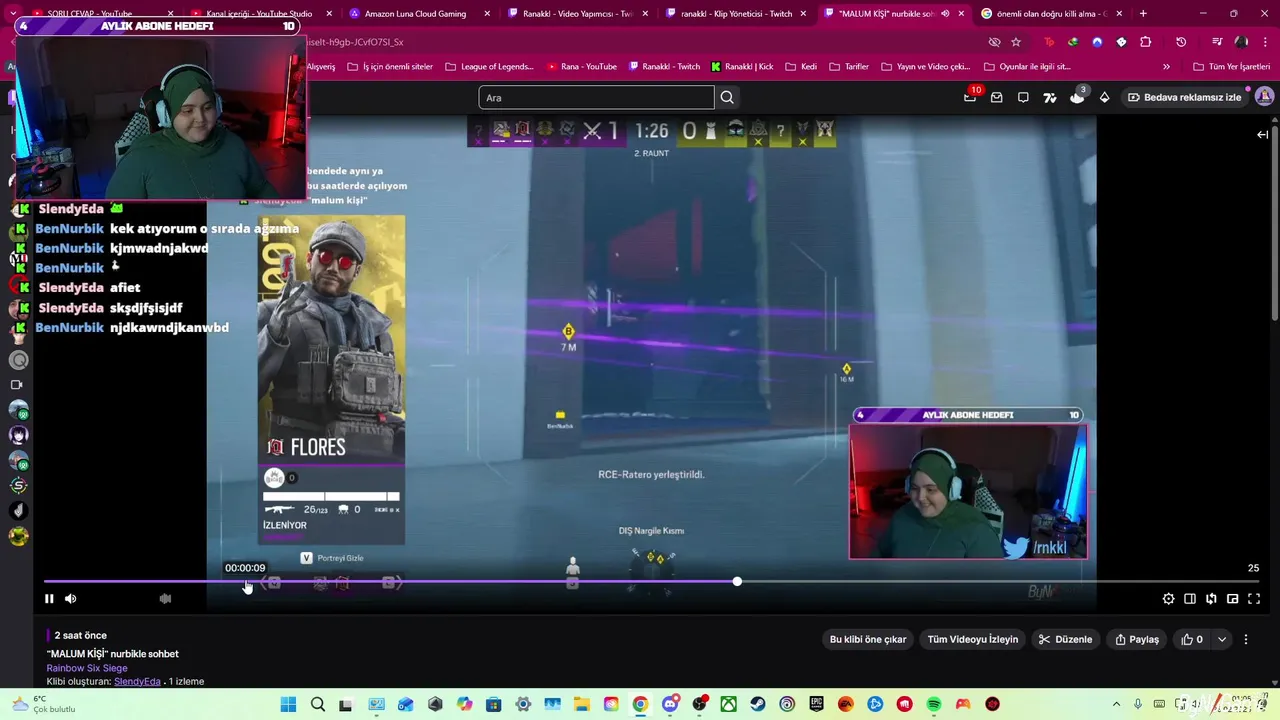Open Twitch Prime loot crown icon

(970, 97)
